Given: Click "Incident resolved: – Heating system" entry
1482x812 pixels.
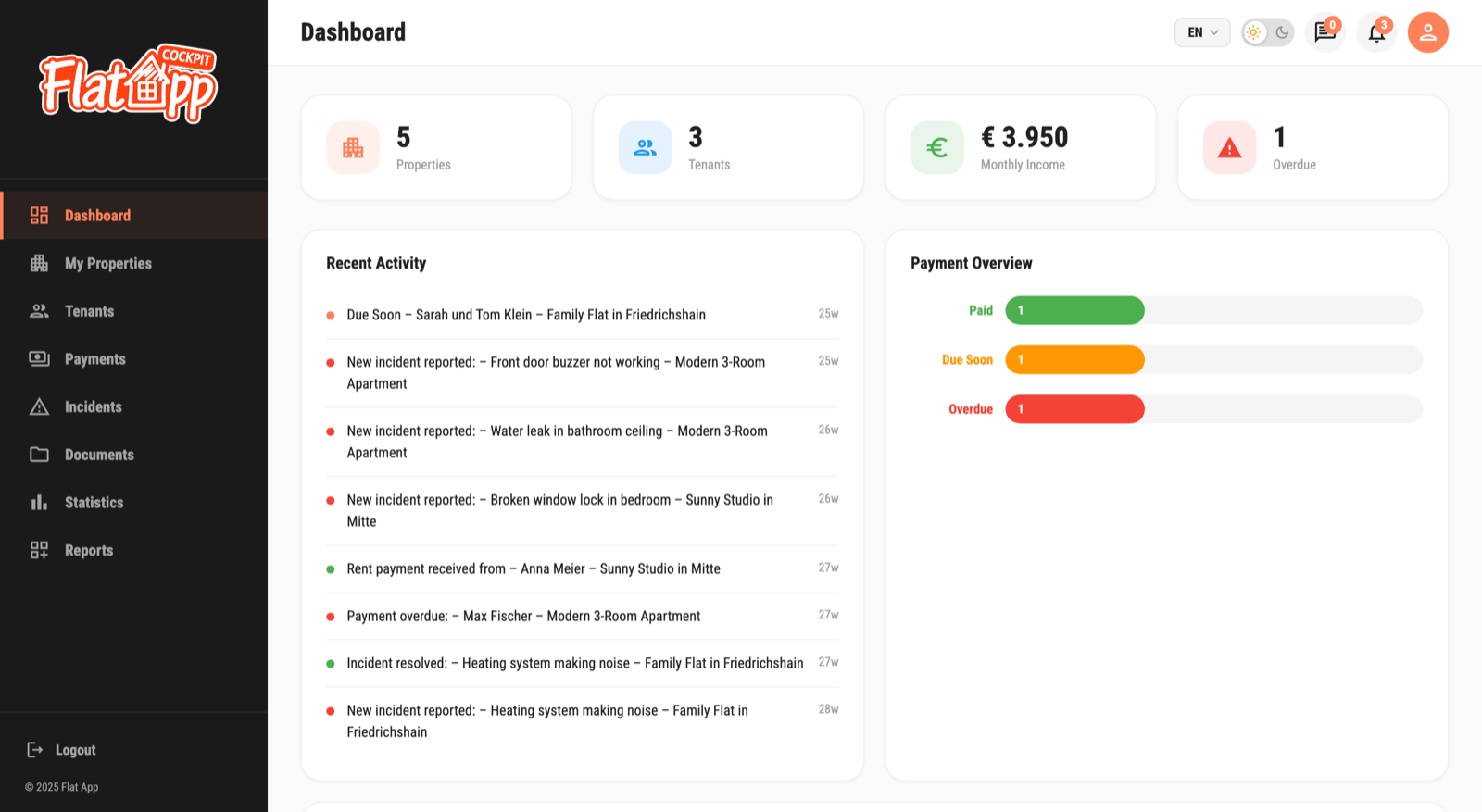Looking at the screenshot, I should [x=583, y=664].
